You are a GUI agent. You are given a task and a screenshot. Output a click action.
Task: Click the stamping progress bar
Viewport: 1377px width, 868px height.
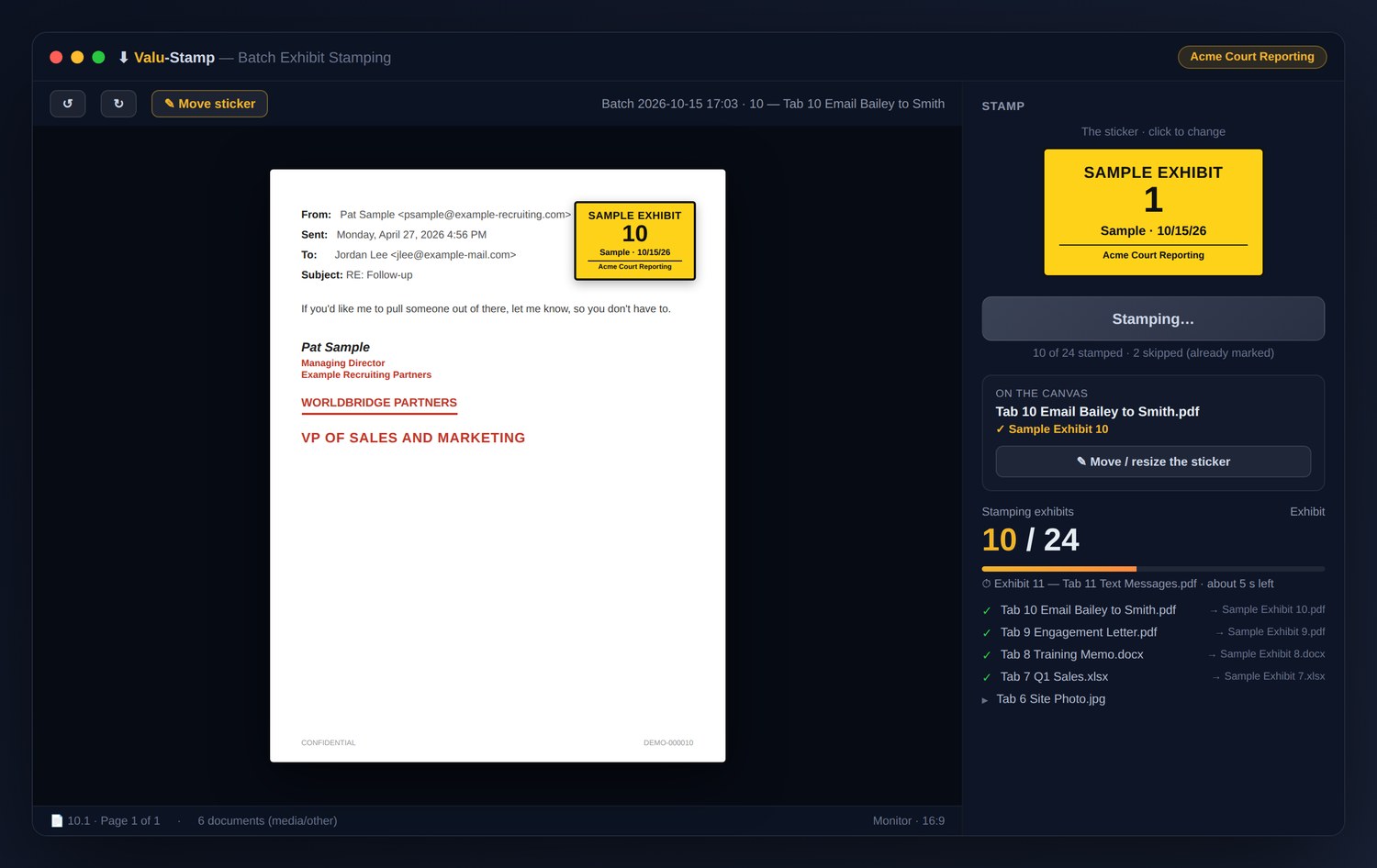click(x=1153, y=569)
